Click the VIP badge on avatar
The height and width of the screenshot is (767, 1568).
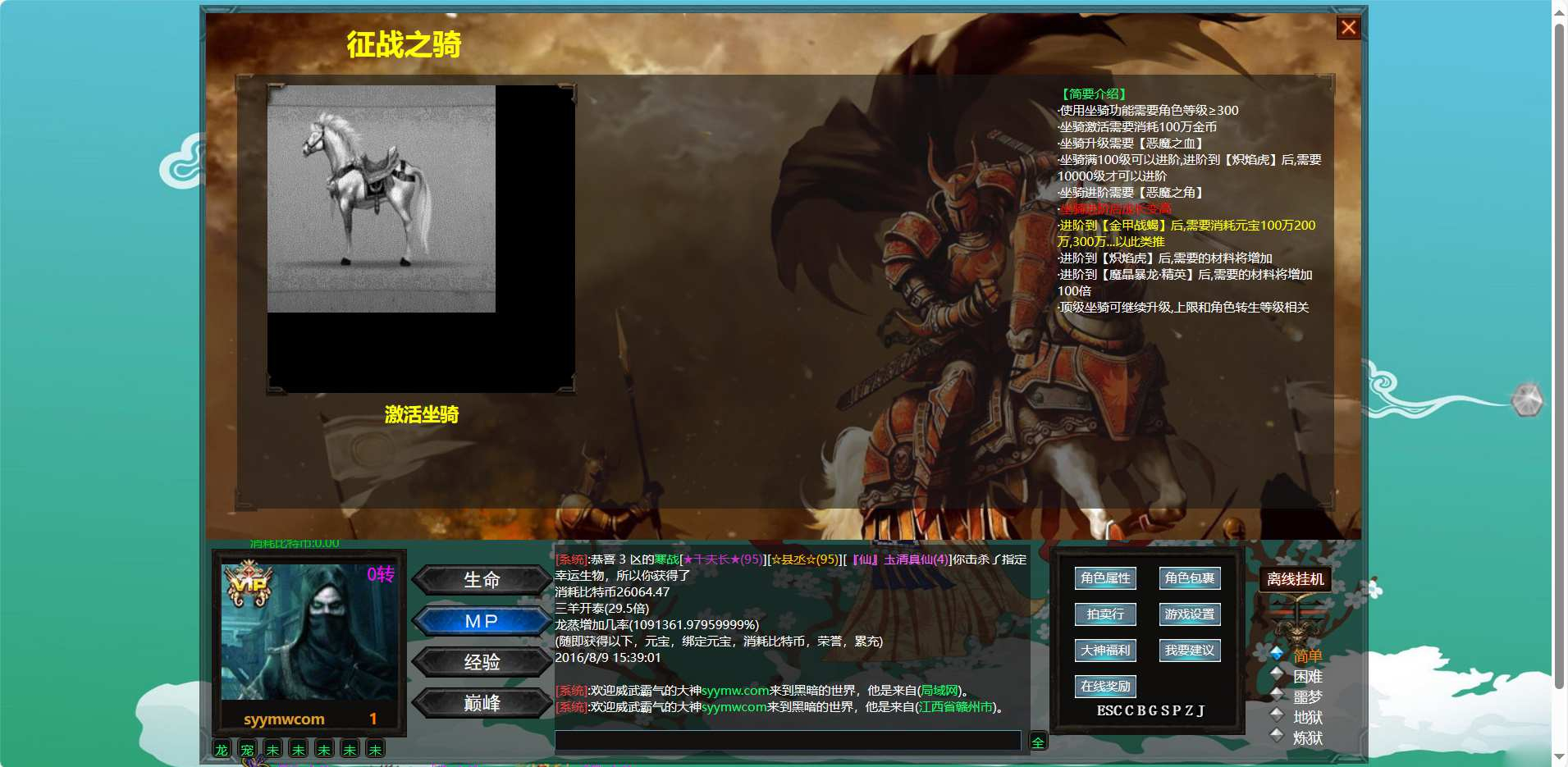point(249,583)
